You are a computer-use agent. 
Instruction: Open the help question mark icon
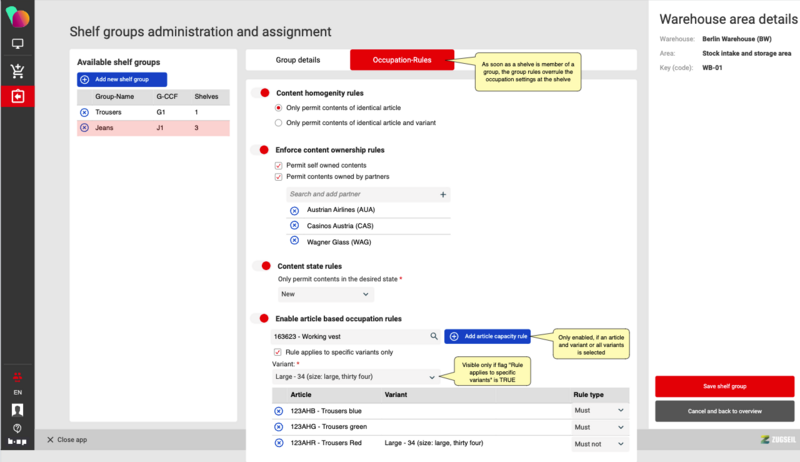click(x=17, y=427)
